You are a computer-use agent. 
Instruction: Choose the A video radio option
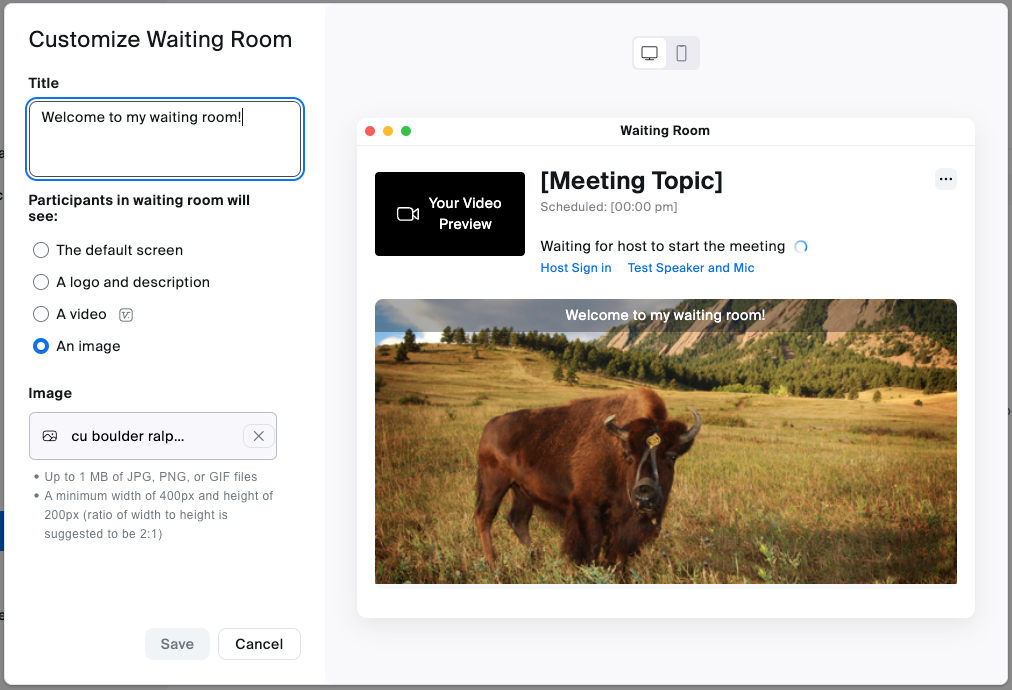[41, 314]
